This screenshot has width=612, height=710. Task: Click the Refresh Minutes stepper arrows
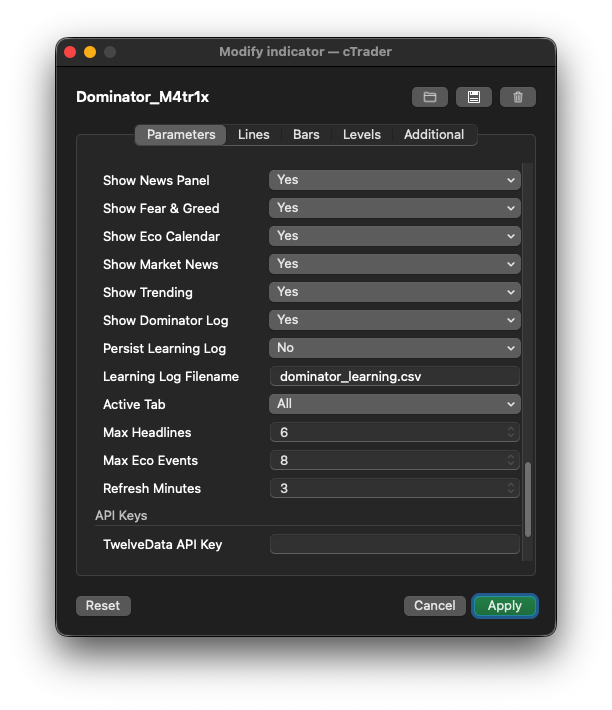pyautogui.click(x=511, y=489)
